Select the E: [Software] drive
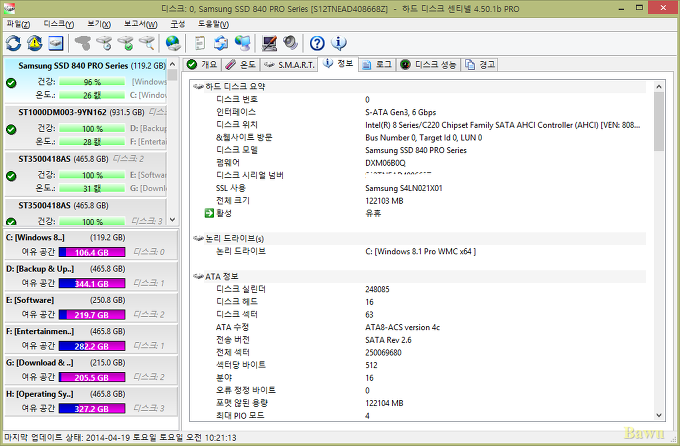The height and width of the screenshot is (446, 680). point(91,308)
